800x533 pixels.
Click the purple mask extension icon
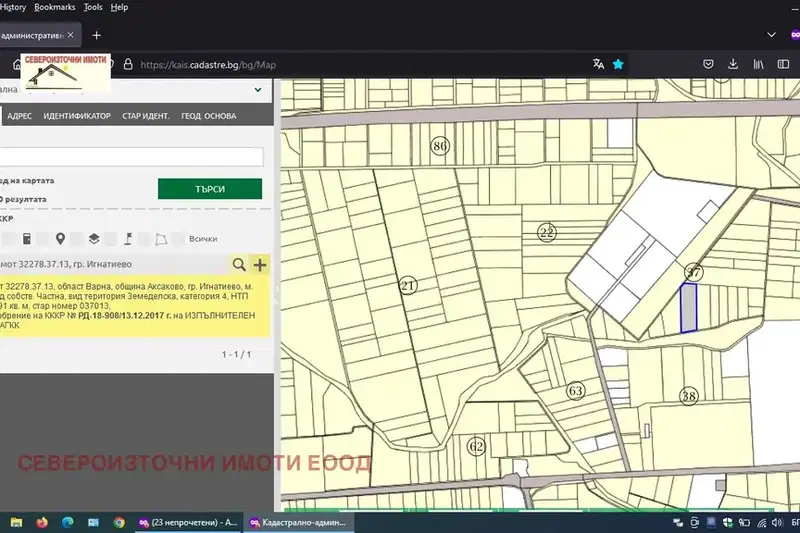click(x=795, y=35)
